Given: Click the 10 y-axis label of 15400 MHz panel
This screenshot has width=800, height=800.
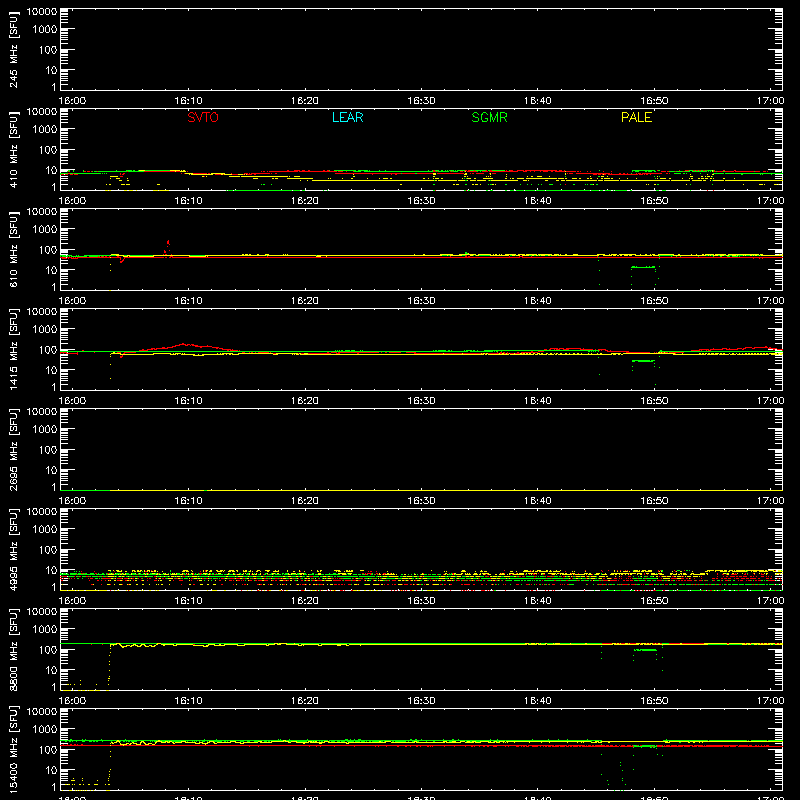Looking at the screenshot, I should tap(51, 770).
